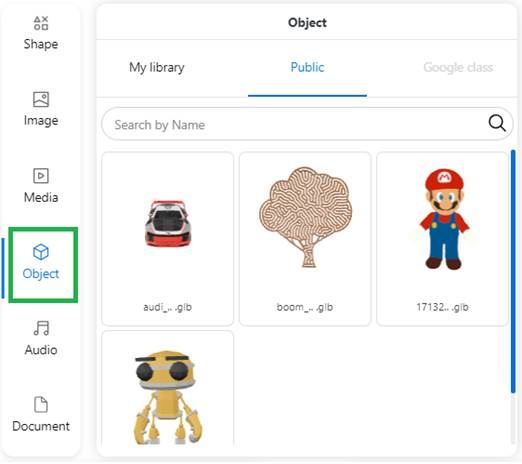Viewport: 522px width, 464px height.
Task: Switch to the Public tab
Action: tap(307, 67)
